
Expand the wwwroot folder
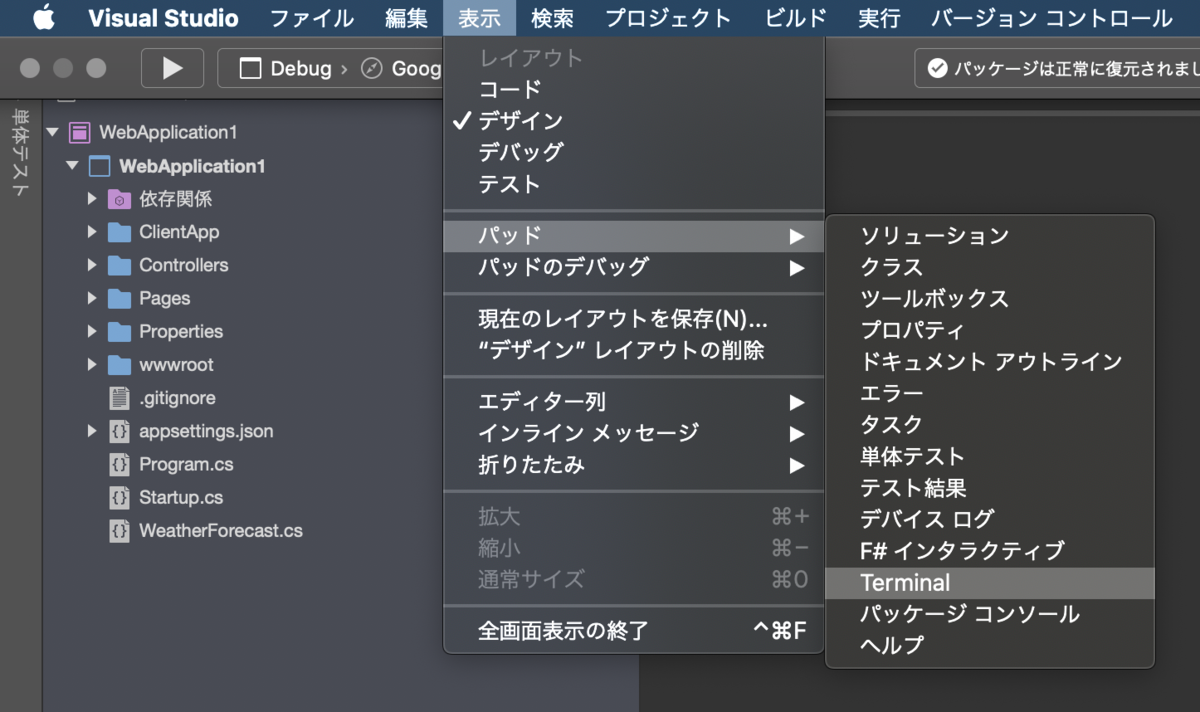pyautogui.click(x=92, y=364)
